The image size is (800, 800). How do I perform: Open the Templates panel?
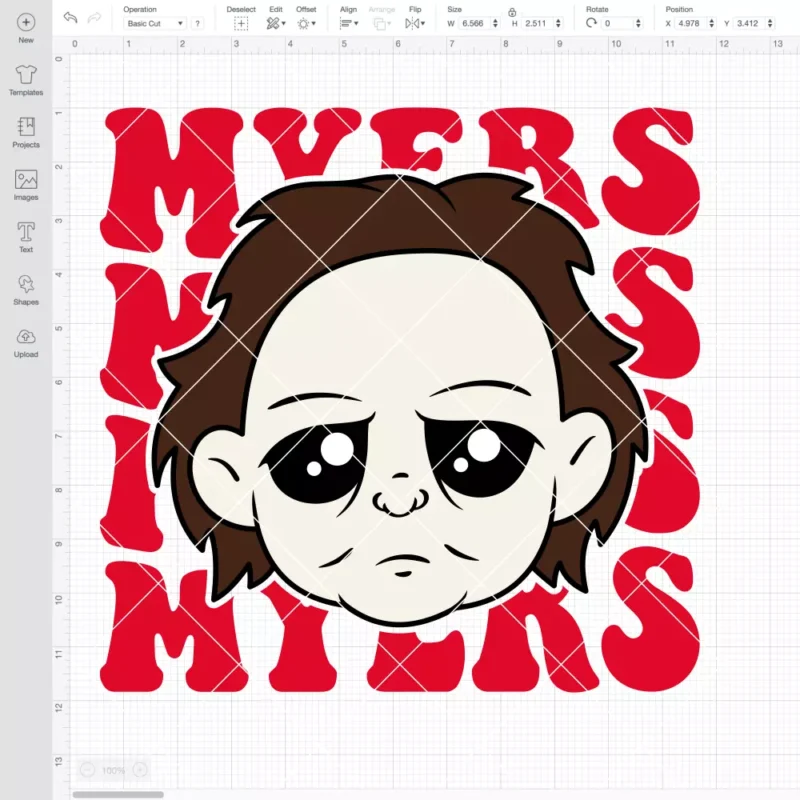click(26, 81)
